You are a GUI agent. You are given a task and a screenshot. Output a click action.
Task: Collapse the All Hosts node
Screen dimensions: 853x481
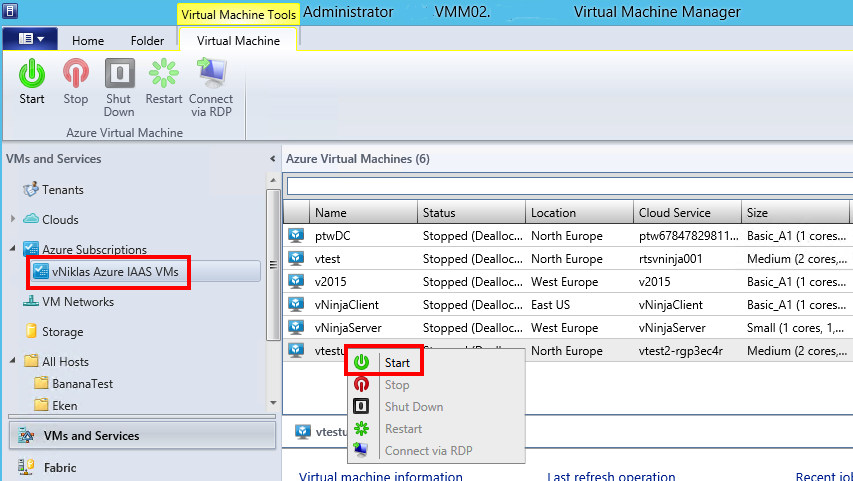pos(13,361)
